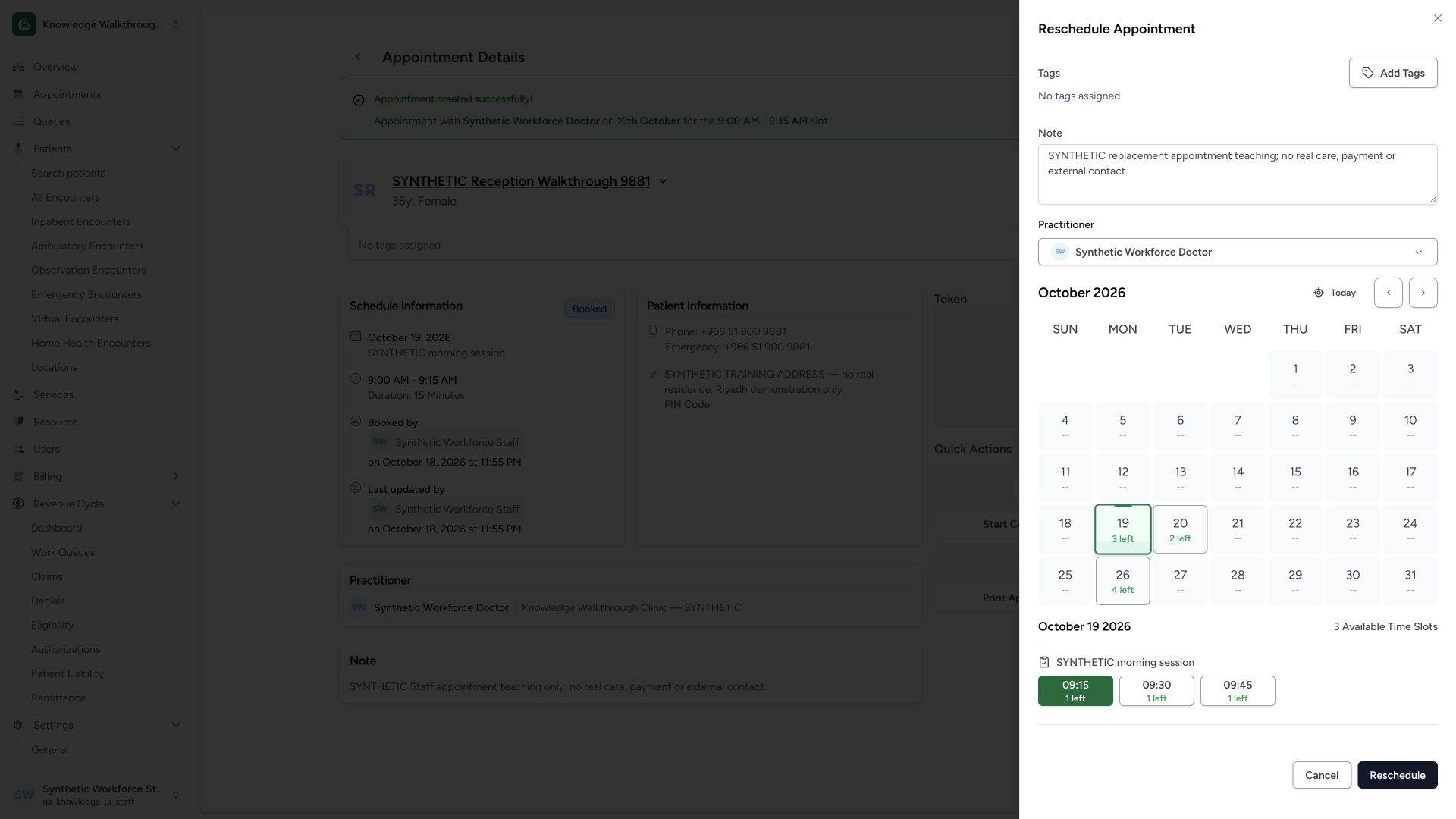The width and height of the screenshot is (1456, 819).
Task: Select October 19 in calendar
Action: 1122,529
